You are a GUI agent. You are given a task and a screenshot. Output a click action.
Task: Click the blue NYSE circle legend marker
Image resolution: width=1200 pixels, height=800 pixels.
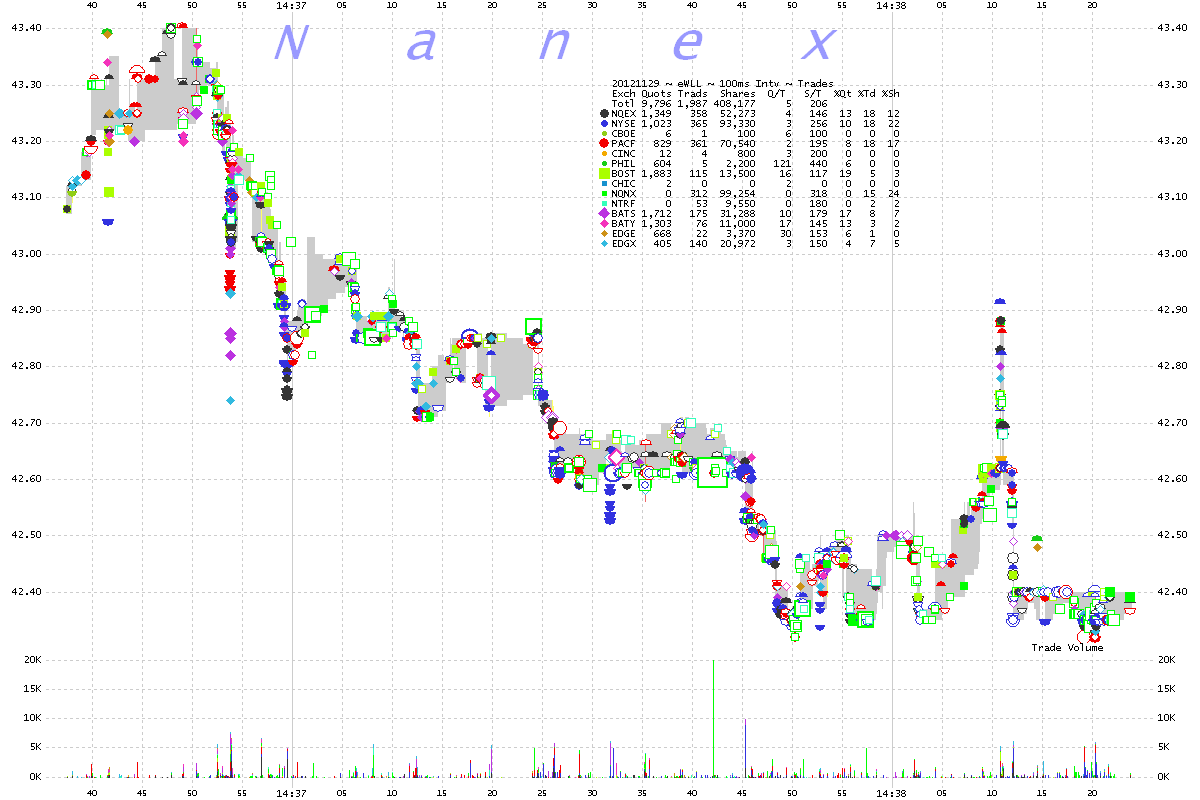coord(604,124)
